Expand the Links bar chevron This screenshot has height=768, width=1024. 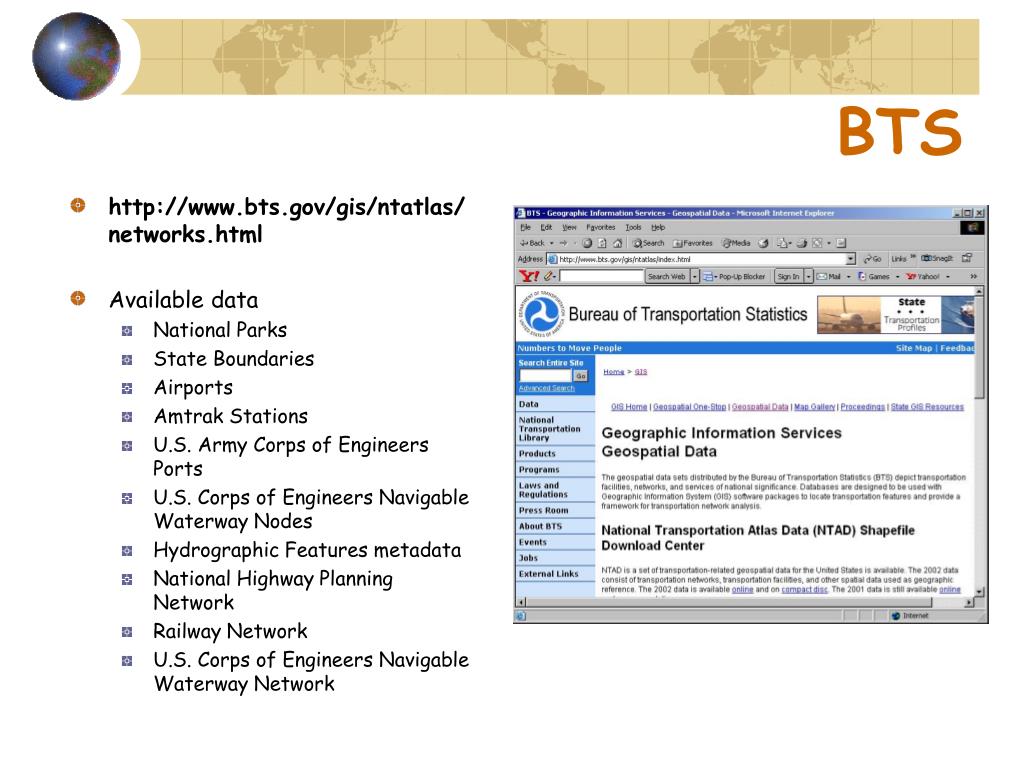[914, 256]
